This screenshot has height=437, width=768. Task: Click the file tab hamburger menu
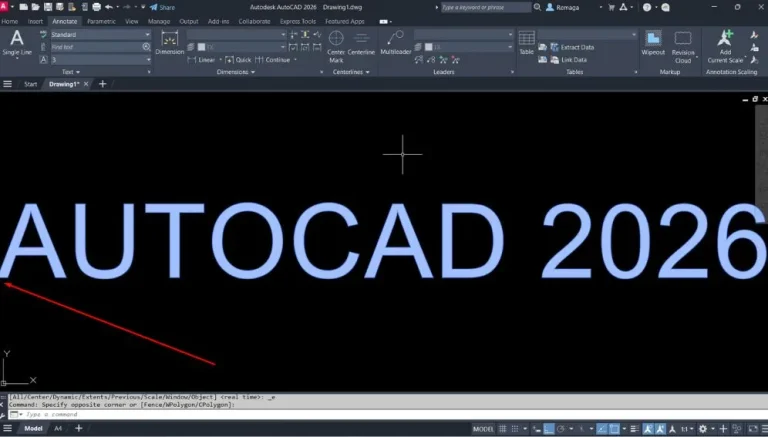(x=7, y=84)
